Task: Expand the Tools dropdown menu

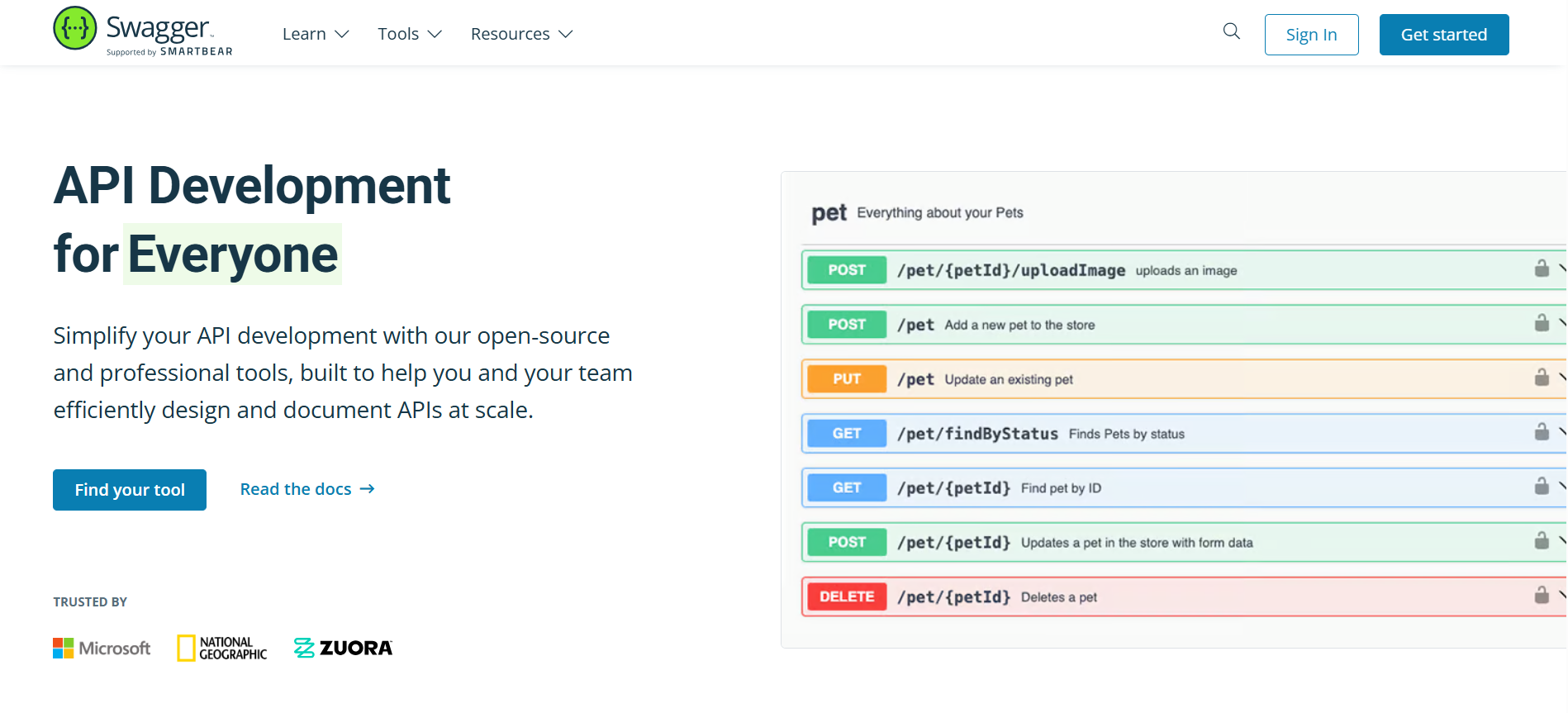Action: 410,34
